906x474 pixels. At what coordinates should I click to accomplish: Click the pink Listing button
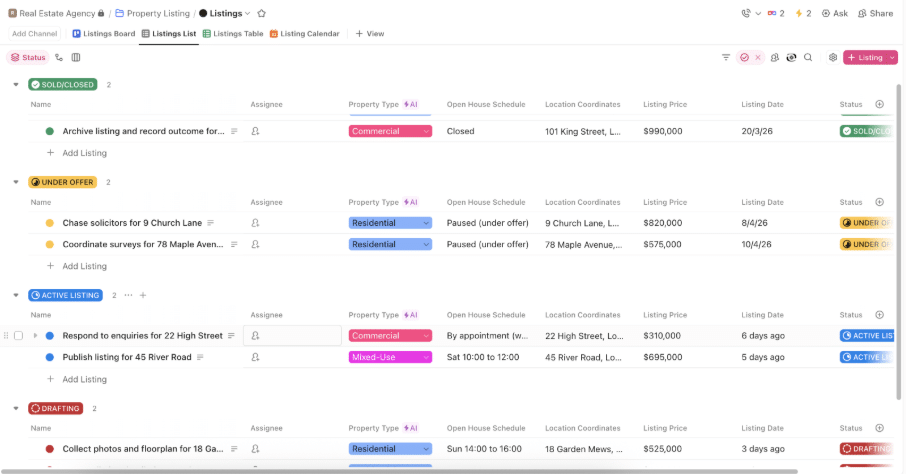pos(864,57)
